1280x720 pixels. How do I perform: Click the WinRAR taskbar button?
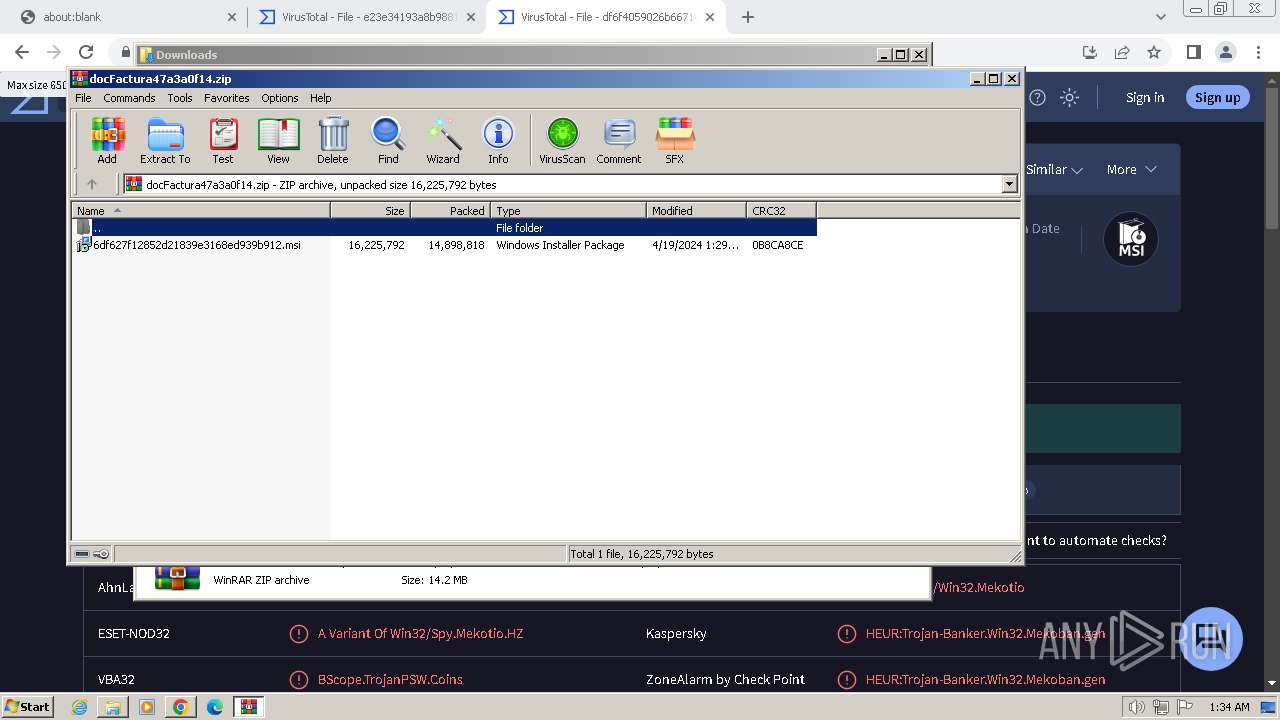(x=248, y=707)
